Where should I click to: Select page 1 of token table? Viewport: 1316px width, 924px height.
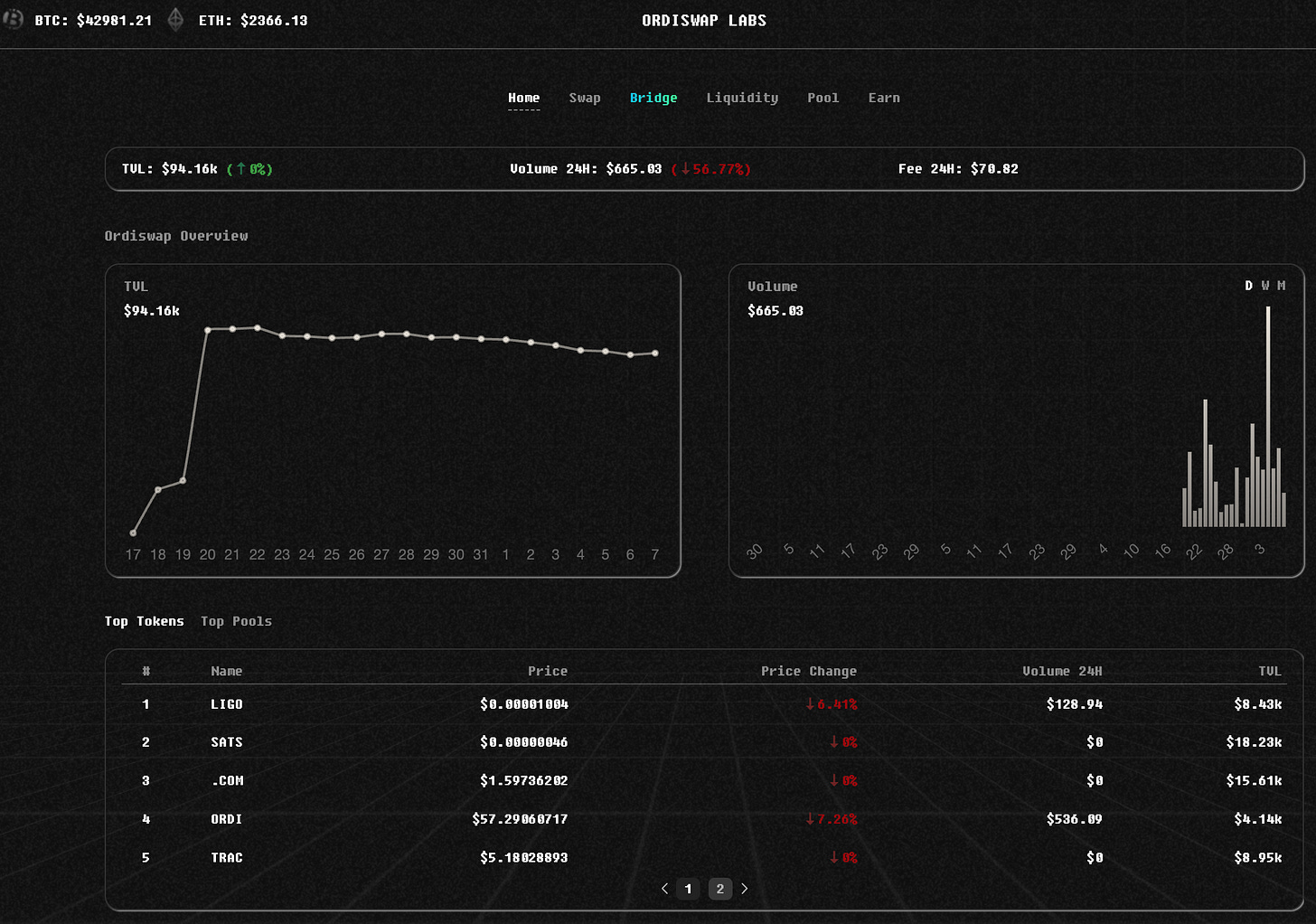point(688,889)
